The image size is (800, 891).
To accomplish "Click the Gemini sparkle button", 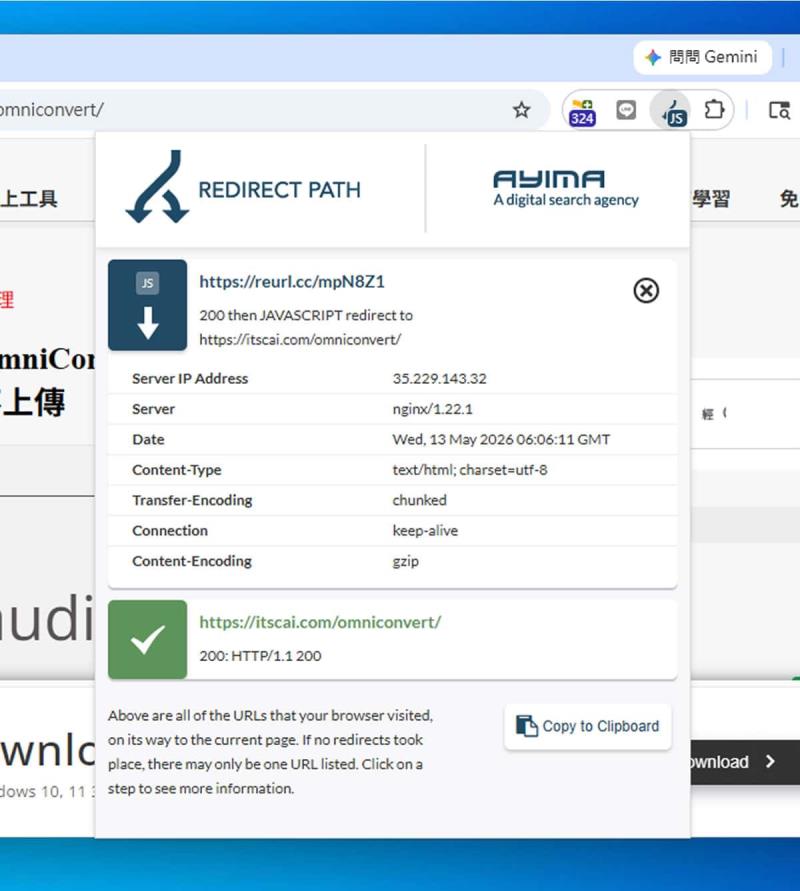I will pyautogui.click(x=703, y=57).
